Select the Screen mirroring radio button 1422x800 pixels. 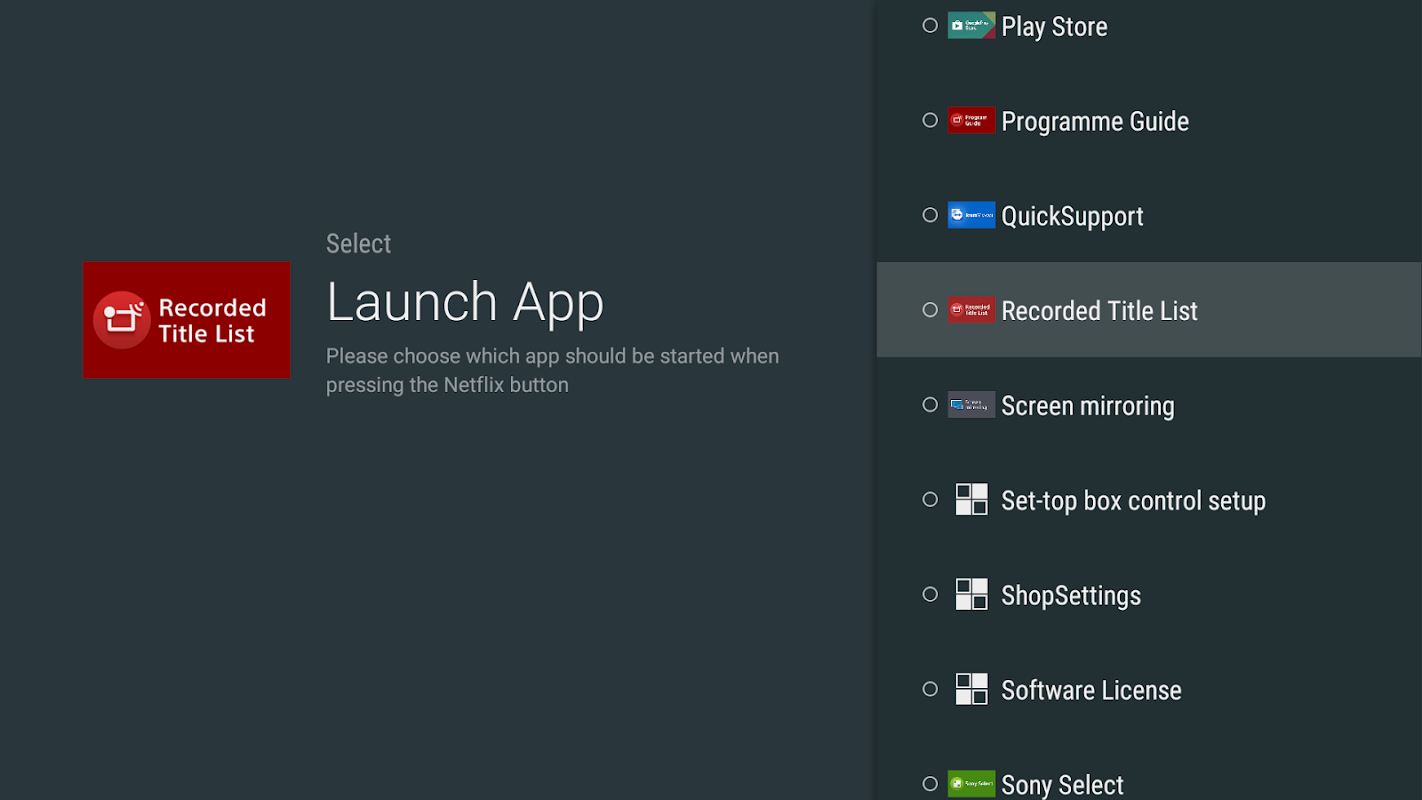pos(930,405)
